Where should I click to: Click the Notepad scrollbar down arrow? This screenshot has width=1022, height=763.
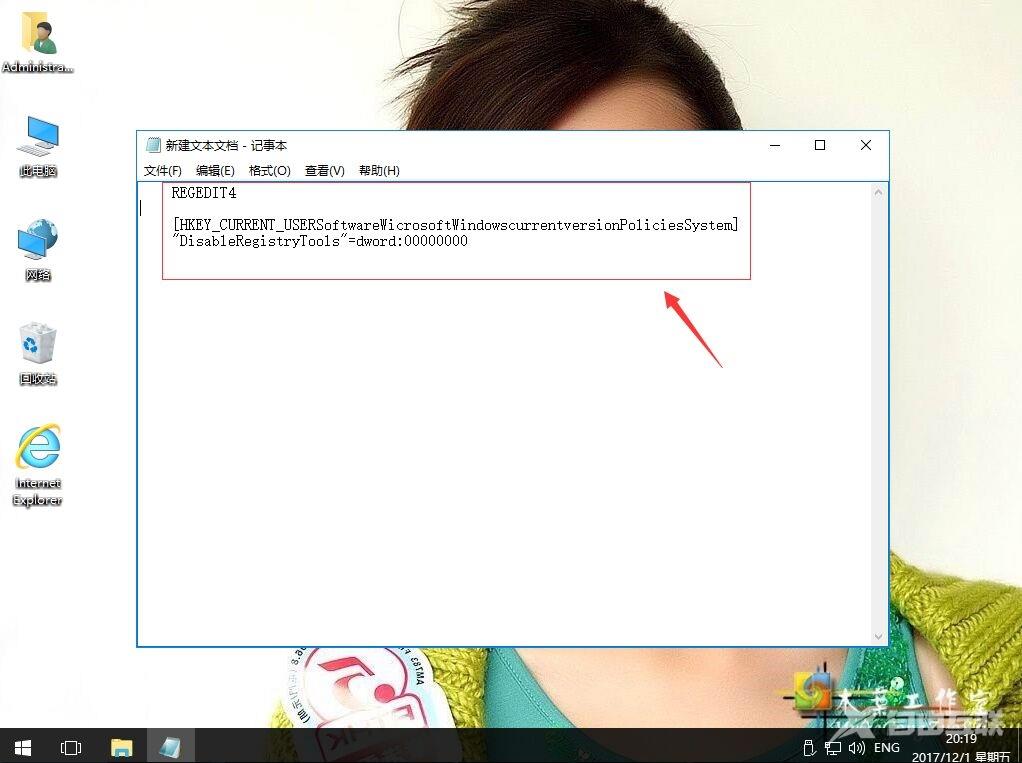[x=879, y=636]
